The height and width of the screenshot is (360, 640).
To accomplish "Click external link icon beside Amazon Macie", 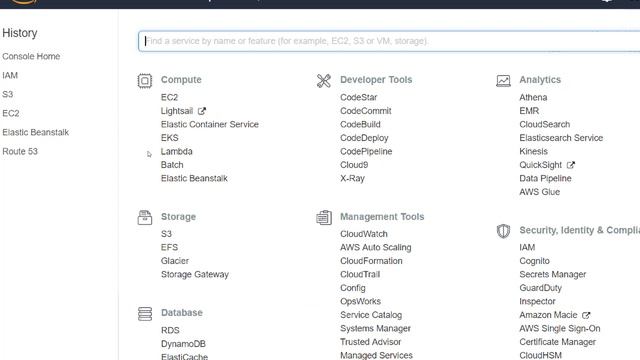I will point(586,315).
